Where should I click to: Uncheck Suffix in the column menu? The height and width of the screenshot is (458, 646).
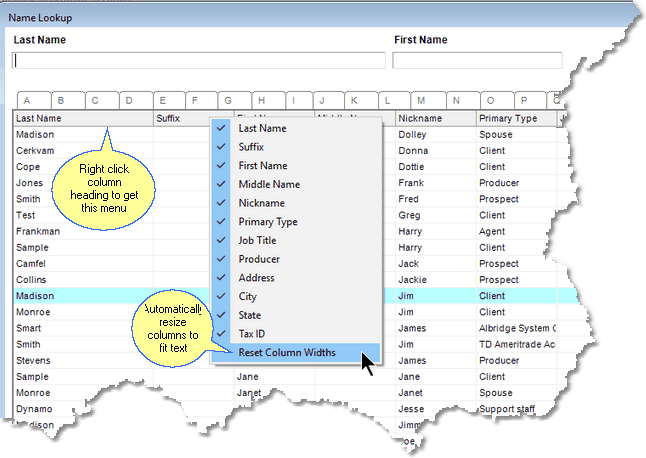coord(296,147)
